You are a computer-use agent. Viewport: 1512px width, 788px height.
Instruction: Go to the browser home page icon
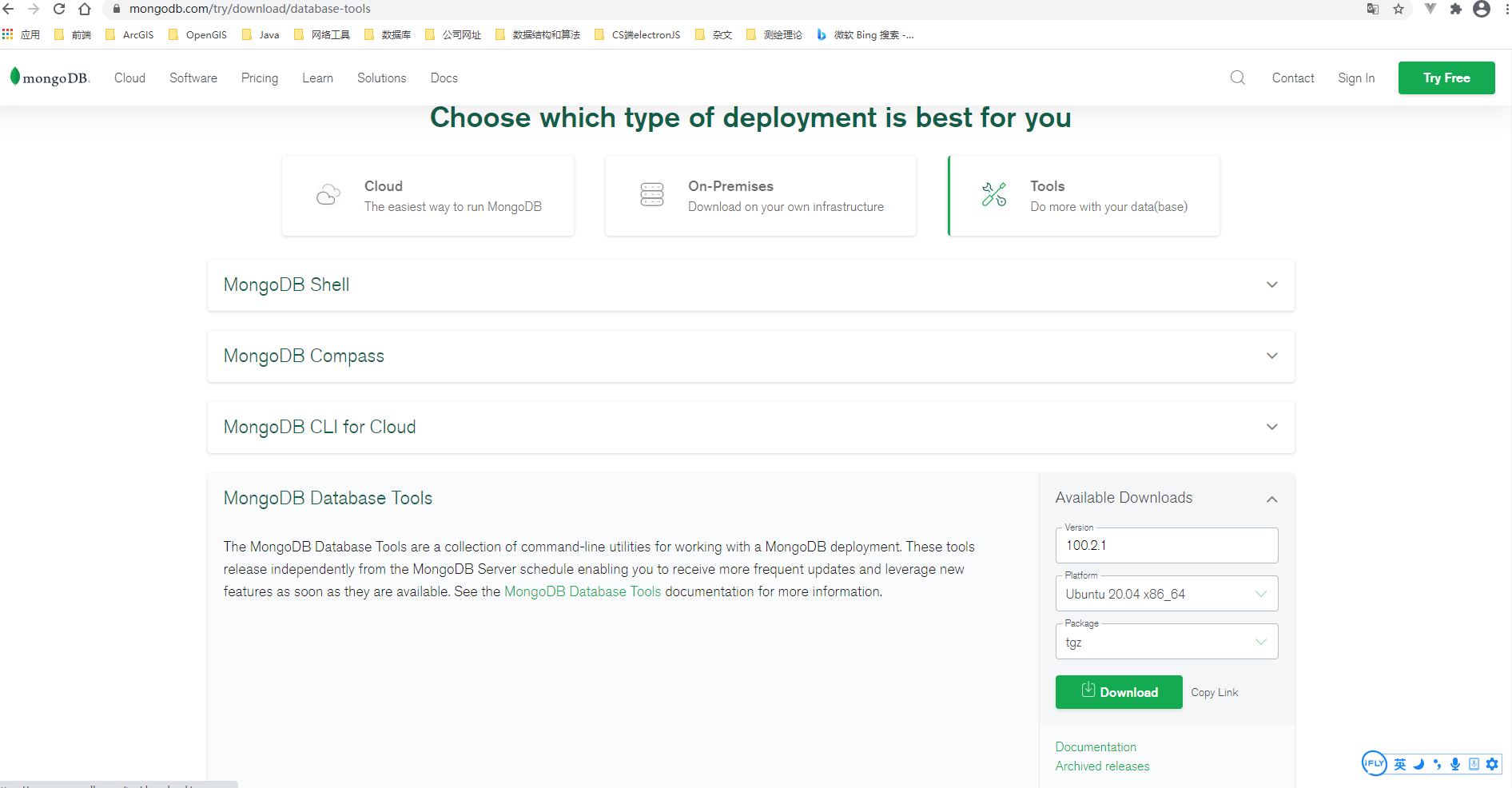click(x=85, y=9)
